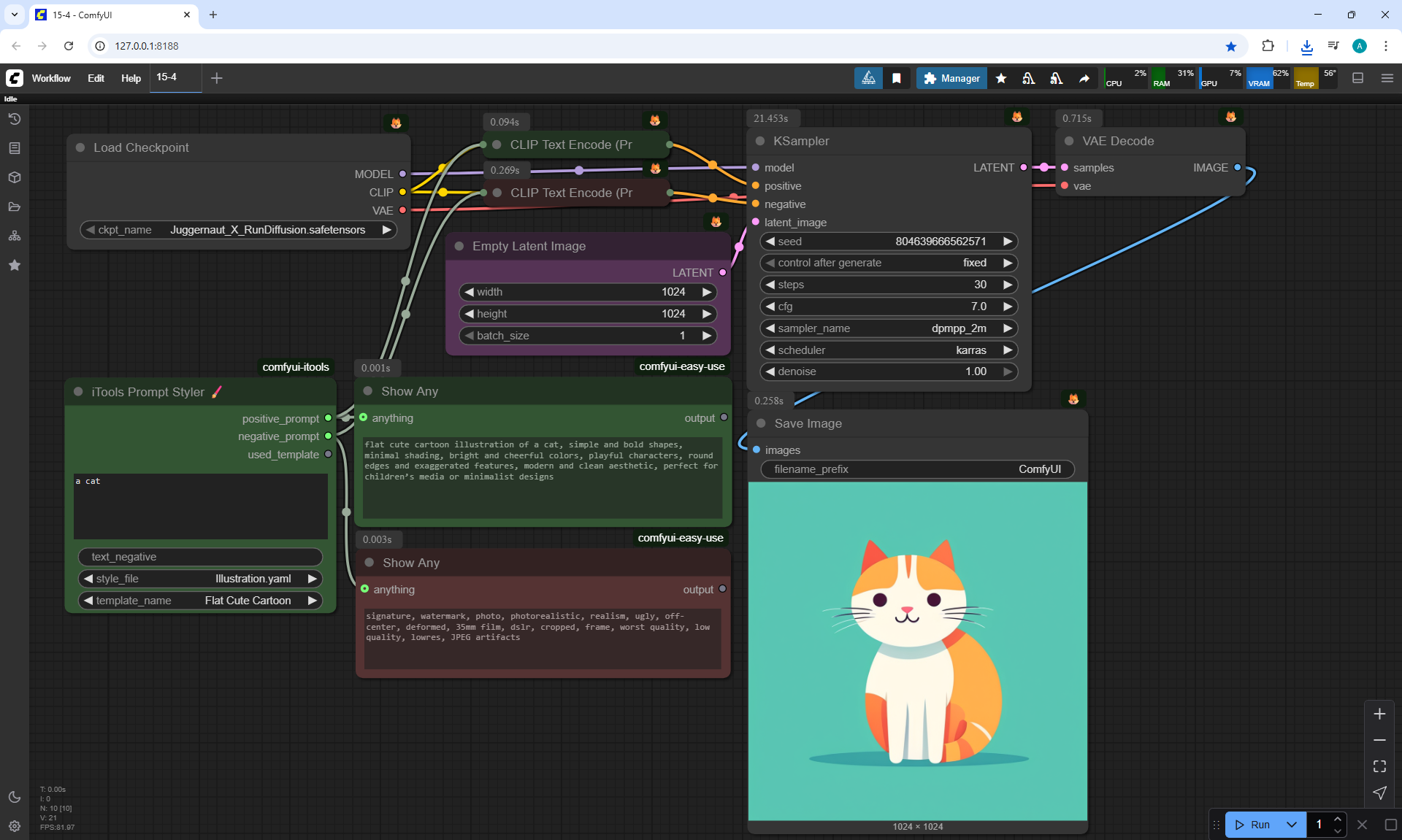Toggle collapse dot on Load Checkpoint node

click(x=80, y=147)
